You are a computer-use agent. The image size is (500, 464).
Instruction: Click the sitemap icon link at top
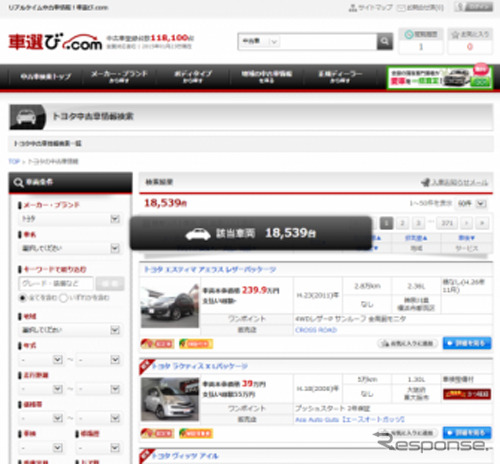(x=370, y=7)
